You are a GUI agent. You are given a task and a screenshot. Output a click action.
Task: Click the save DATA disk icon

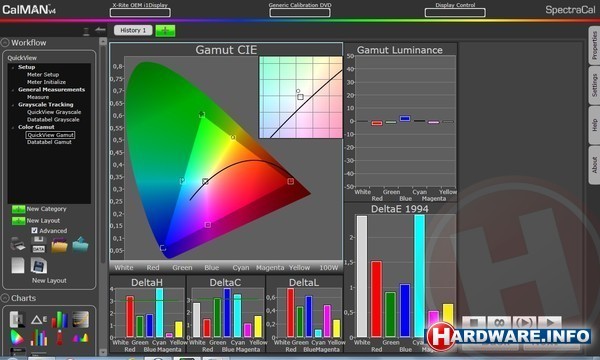point(39,244)
